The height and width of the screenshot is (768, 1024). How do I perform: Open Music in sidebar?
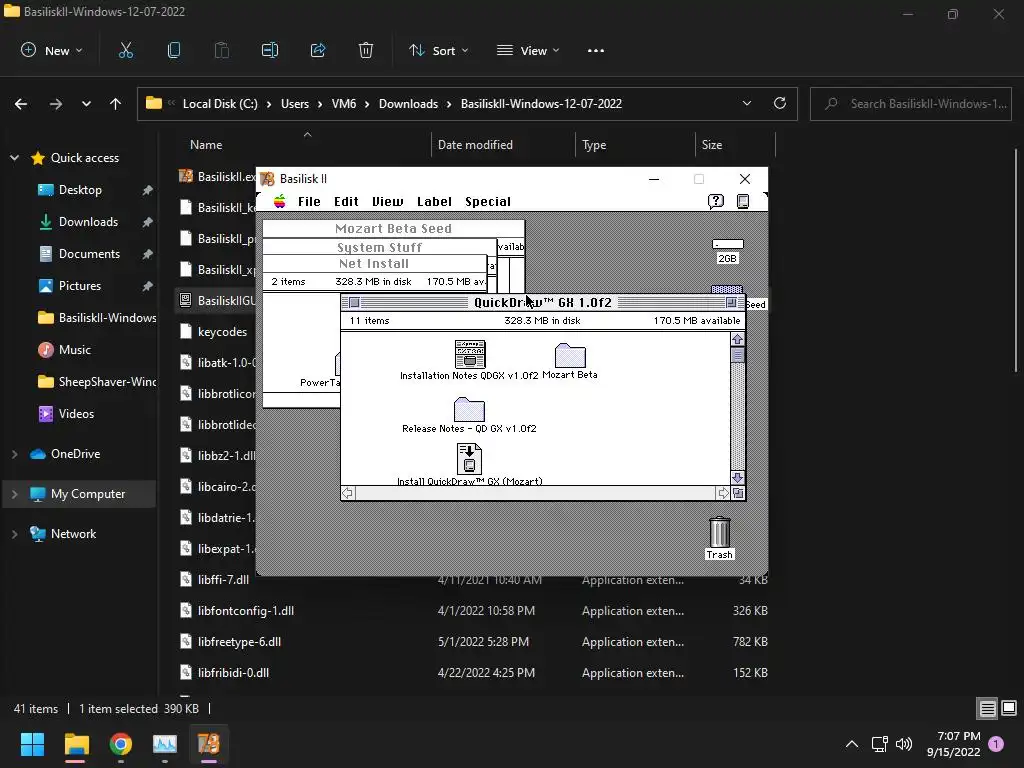[x=74, y=349]
